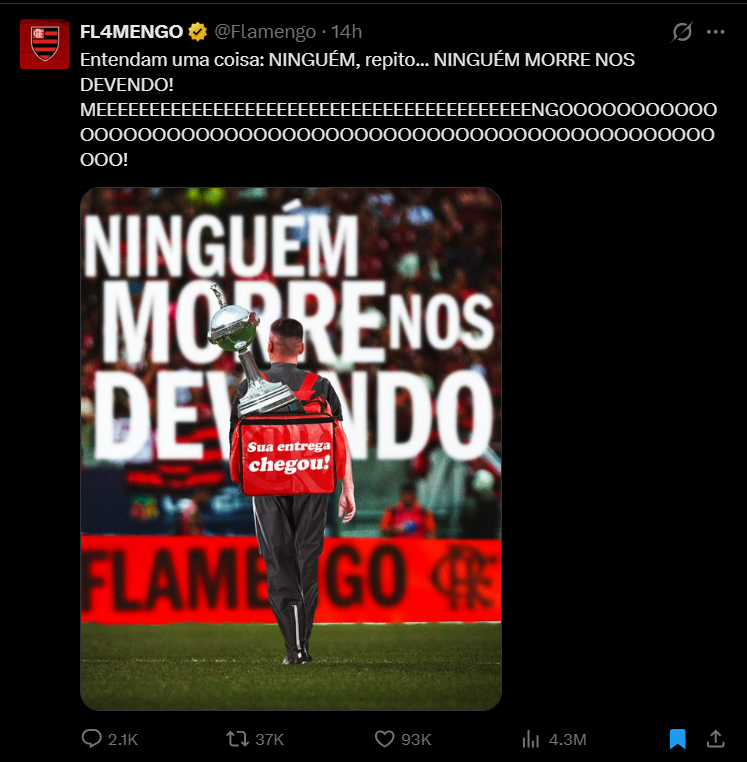The image size is (747, 762).
Task: Click the FL4MENGO display name
Action: 131,32
